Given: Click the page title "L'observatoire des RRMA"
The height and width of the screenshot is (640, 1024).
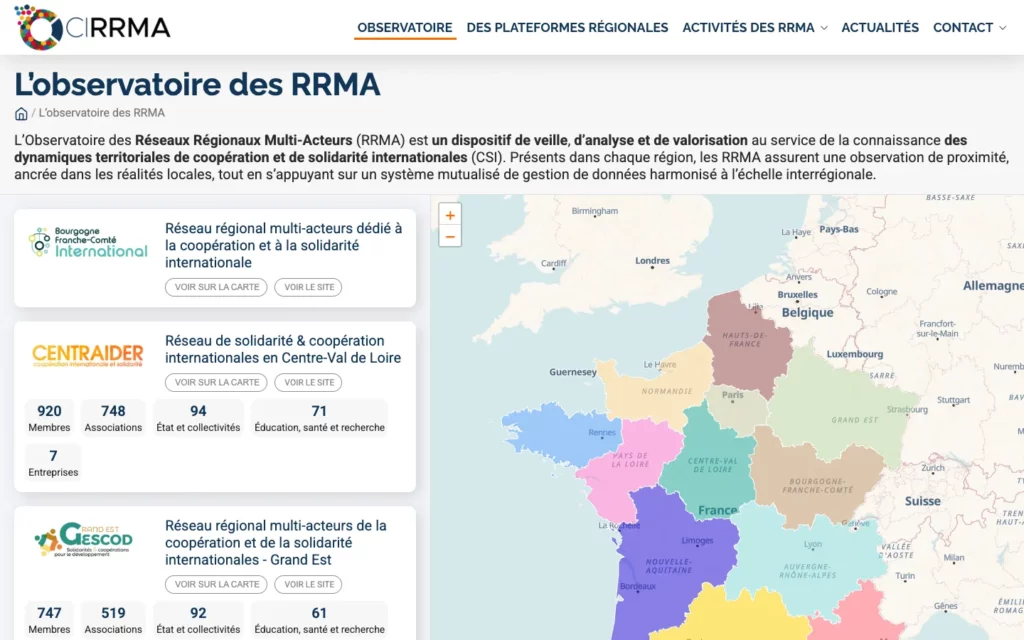Looking at the screenshot, I should pos(197,84).
